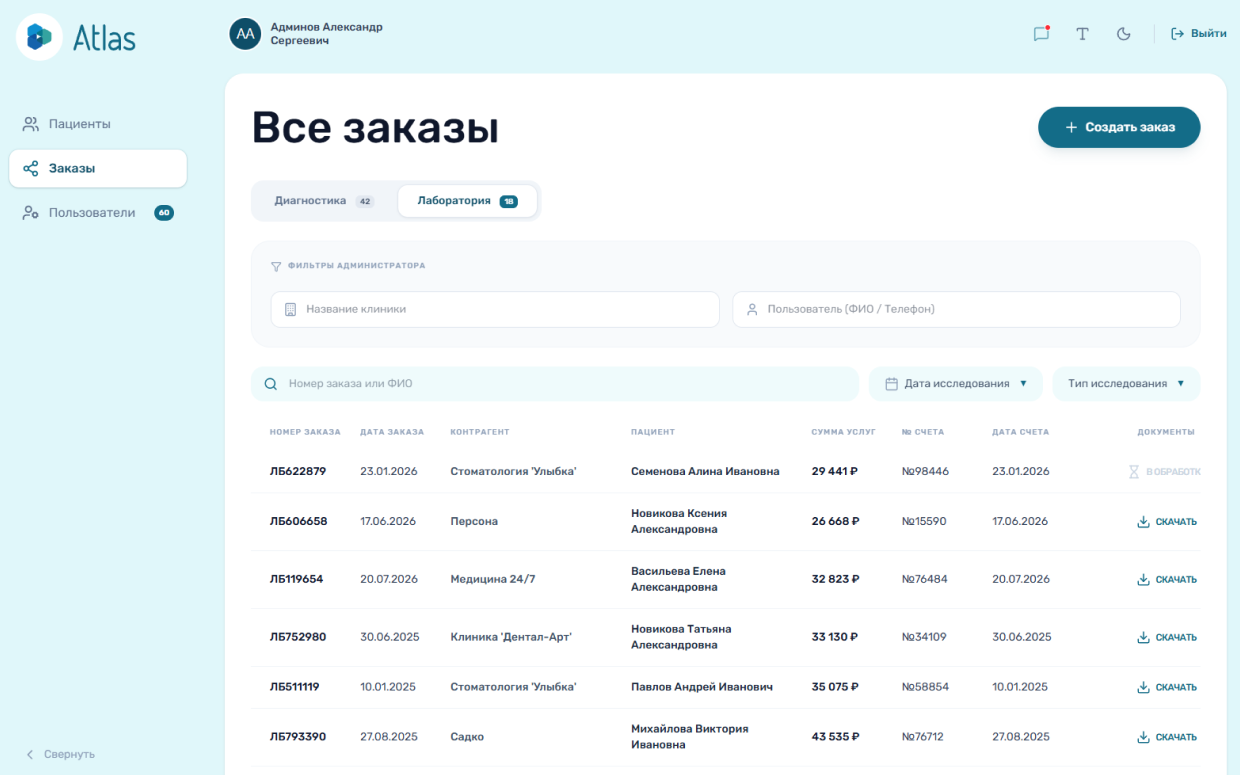Screen dimensions: 1240x775
Task: Click the Номер заказа column header
Action: 305,432
